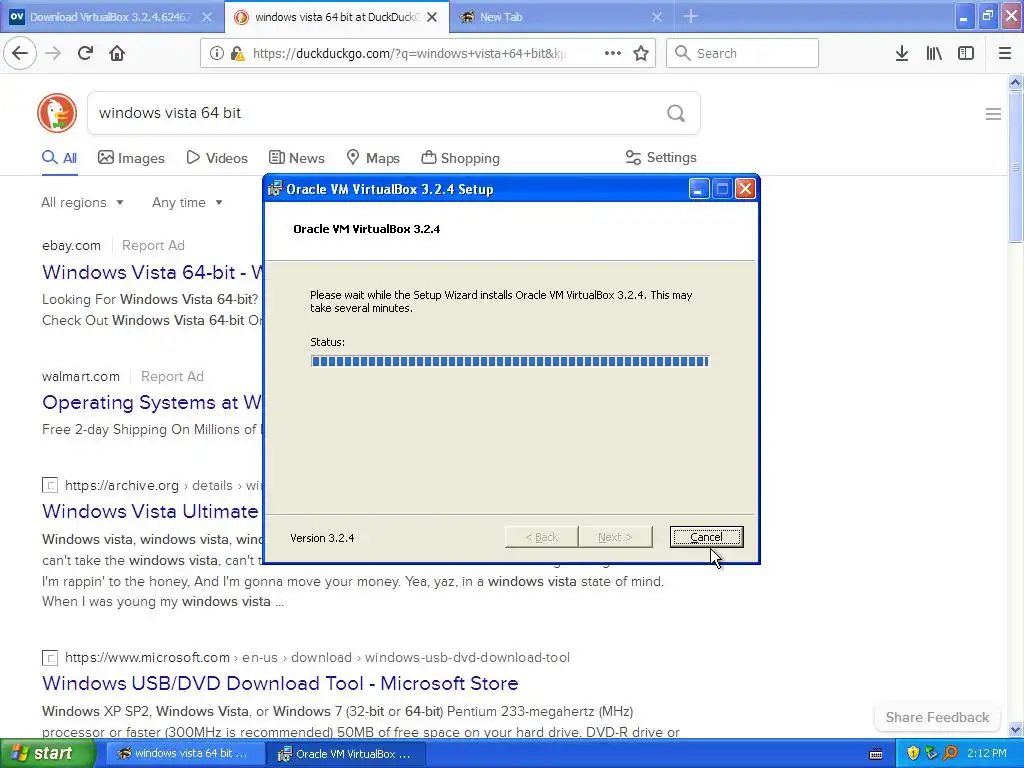This screenshot has height=768, width=1024.
Task: Select the Videos search category
Action: [x=217, y=158]
